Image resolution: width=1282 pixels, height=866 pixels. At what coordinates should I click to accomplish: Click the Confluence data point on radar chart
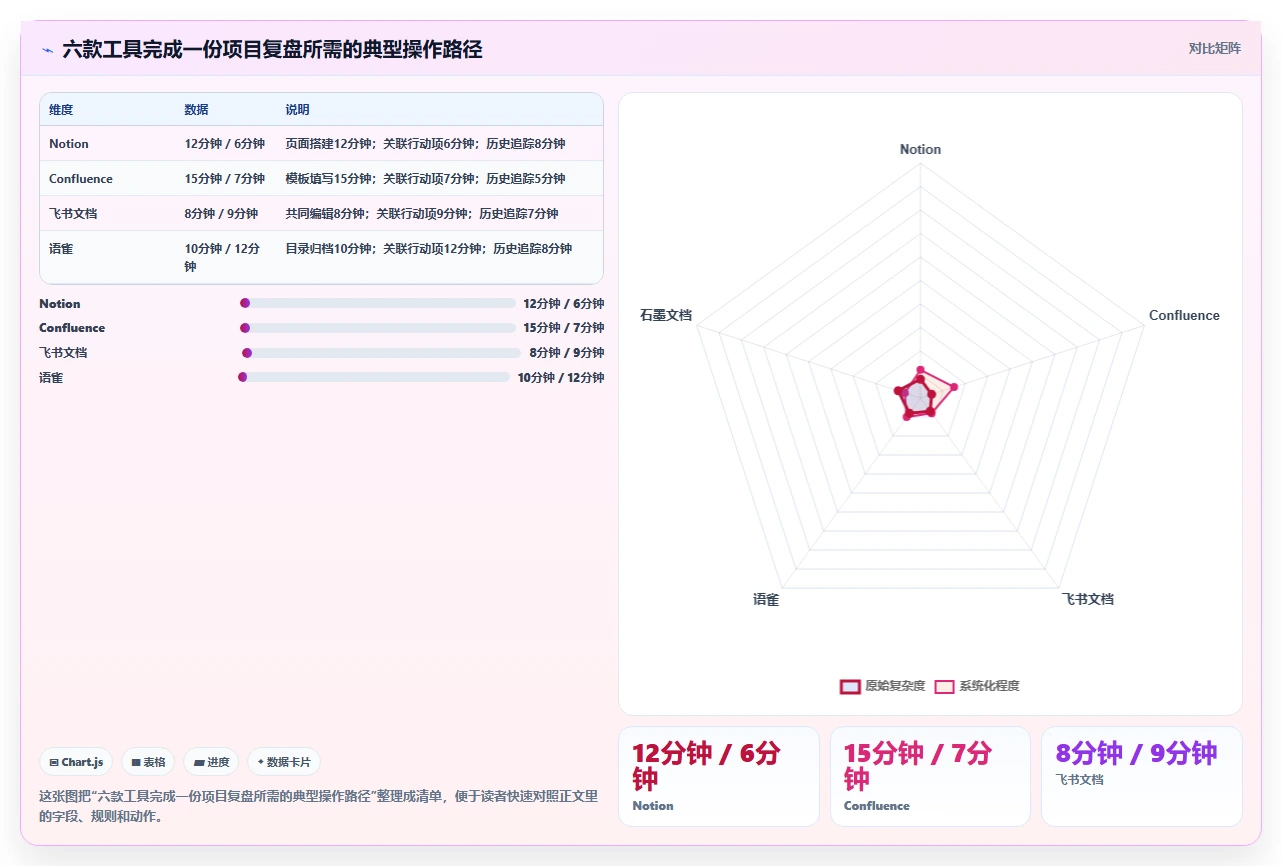click(954, 387)
